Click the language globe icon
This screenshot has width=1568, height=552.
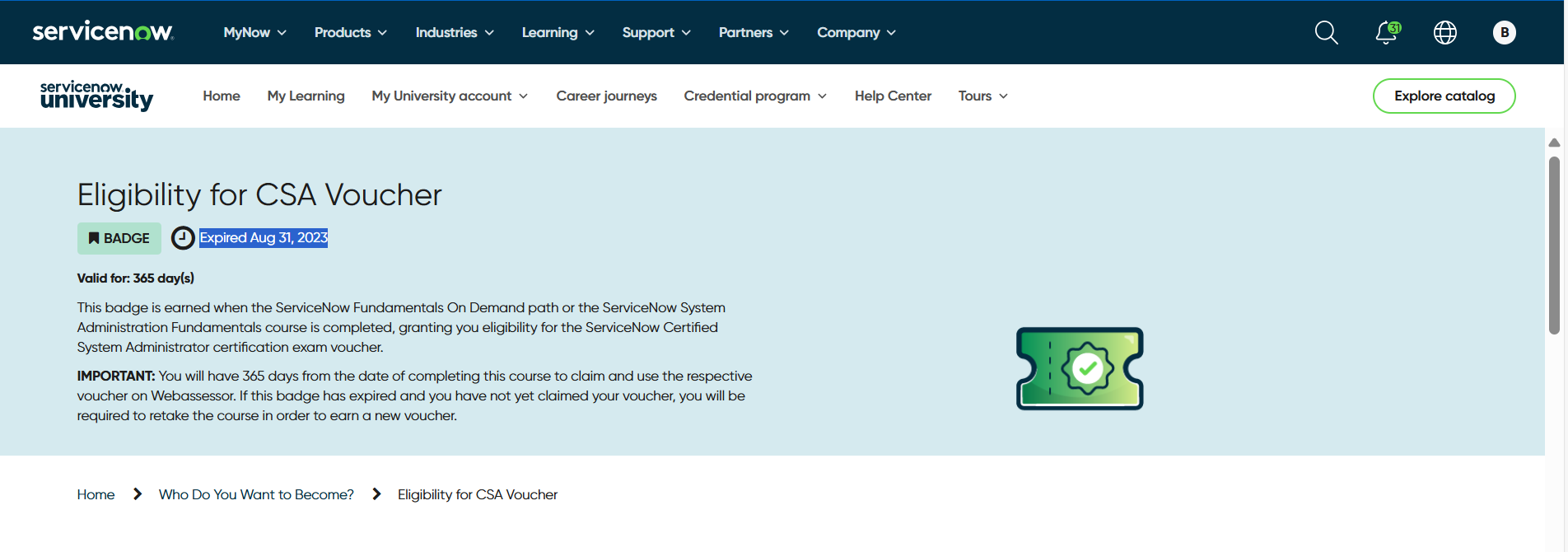1445,32
